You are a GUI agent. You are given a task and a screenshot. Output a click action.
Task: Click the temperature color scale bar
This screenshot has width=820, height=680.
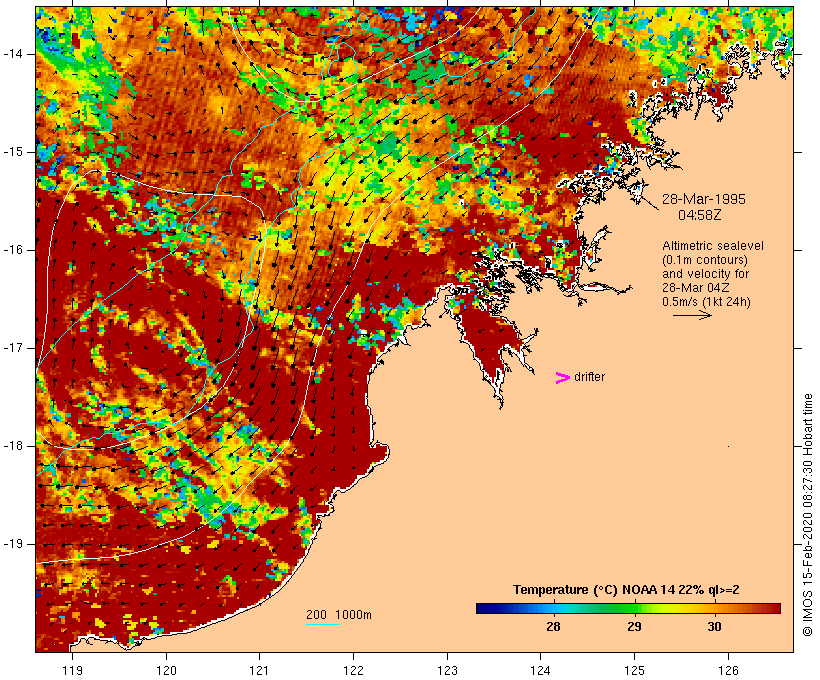628,608
